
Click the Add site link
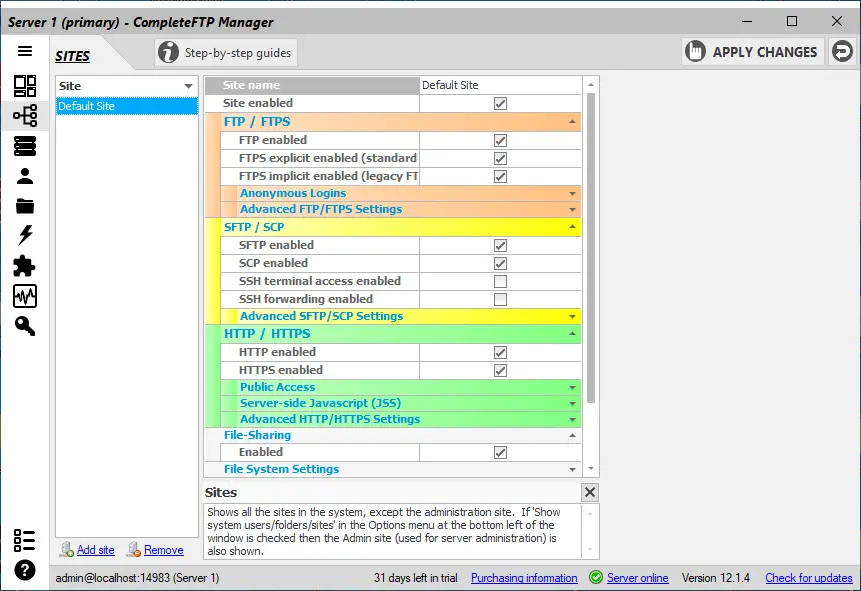96,550
